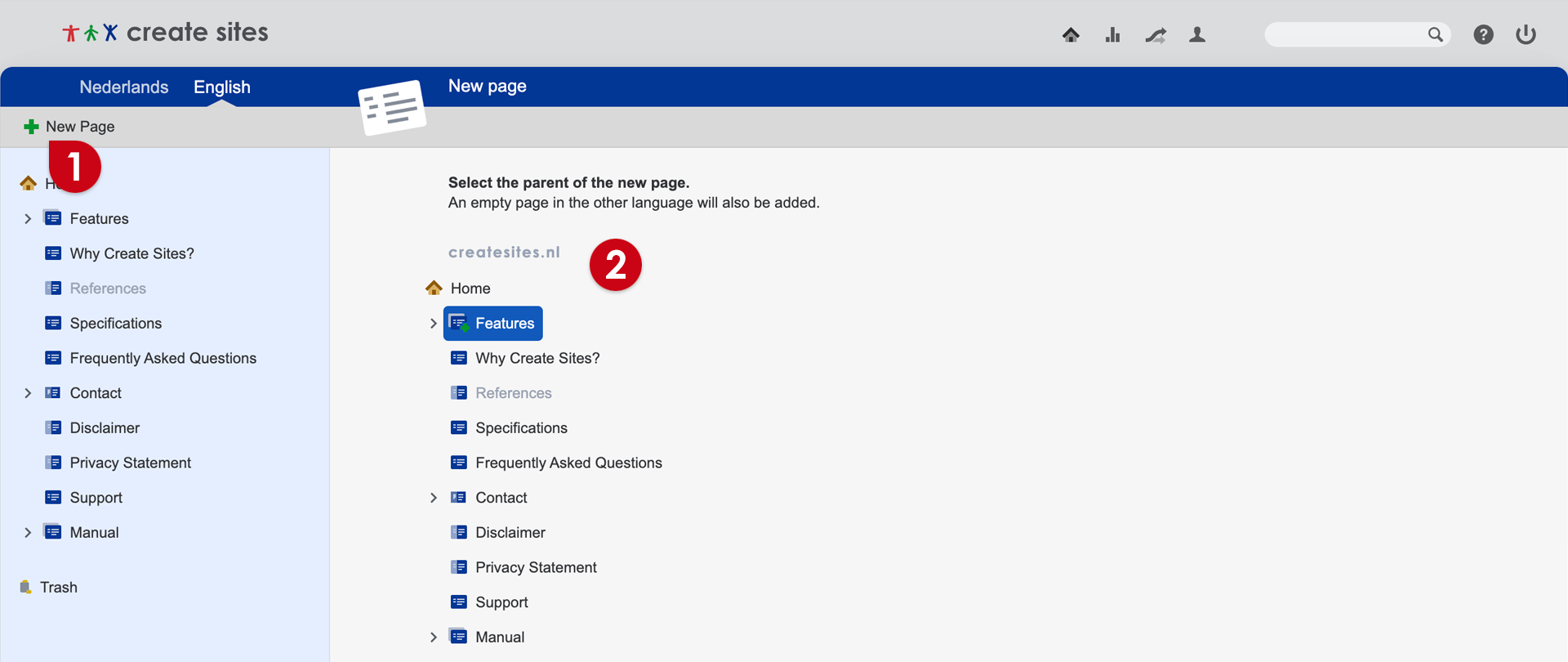This screenshot has height=662, width=1568.
Task: Open Frequently Asked Questions in left sidebar
Action: (163, 358)
